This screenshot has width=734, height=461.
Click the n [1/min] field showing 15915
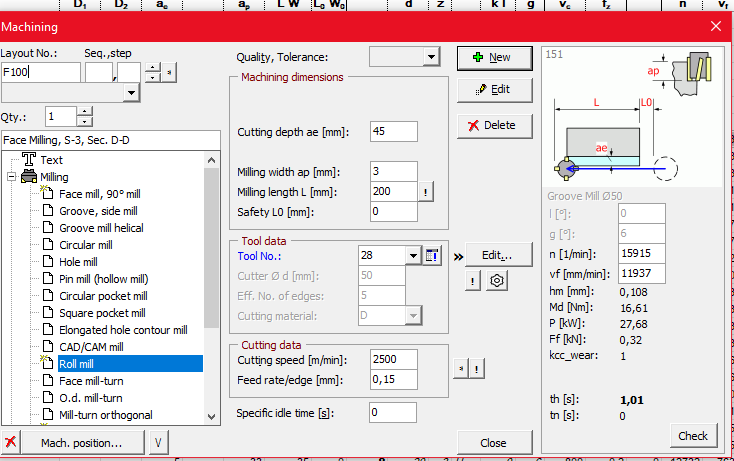pos(642,254)
